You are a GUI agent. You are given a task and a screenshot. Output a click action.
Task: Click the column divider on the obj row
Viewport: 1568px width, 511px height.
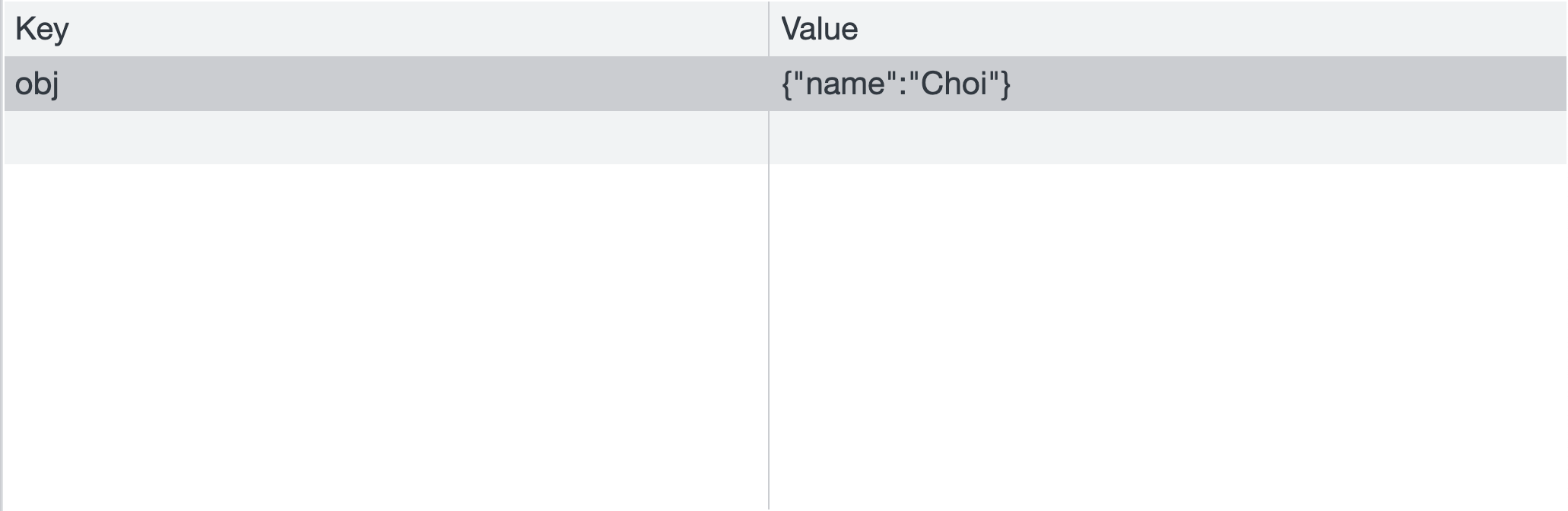coord(769,84)
